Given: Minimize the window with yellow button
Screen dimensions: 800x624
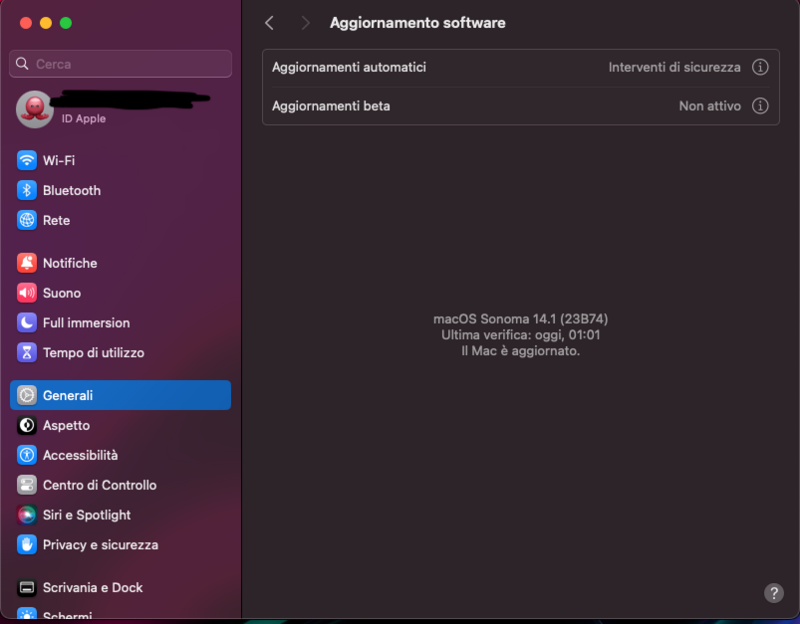Looking at the screenshot, I should (x=46, y=23).
